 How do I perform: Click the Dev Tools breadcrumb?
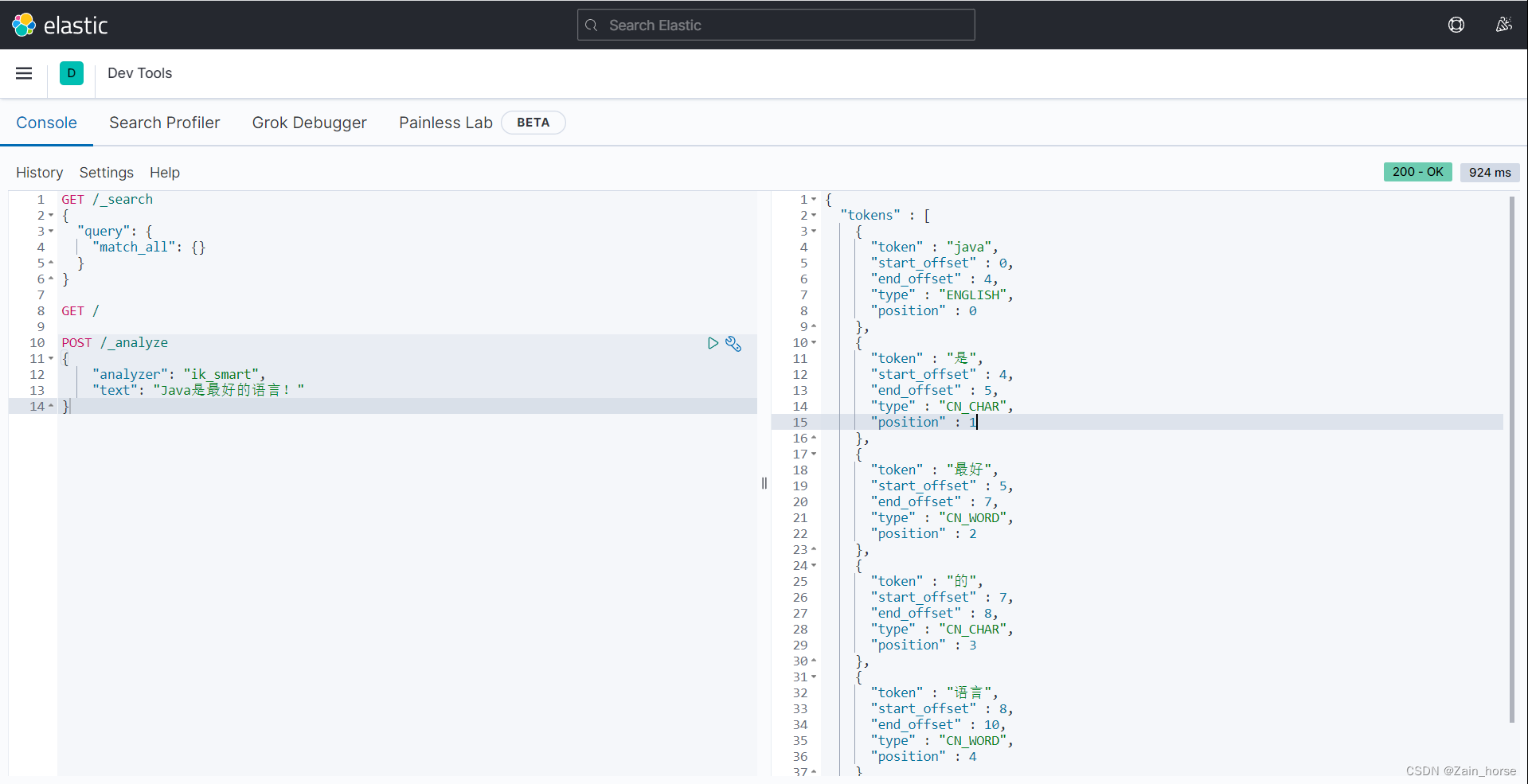pos(139,73)
